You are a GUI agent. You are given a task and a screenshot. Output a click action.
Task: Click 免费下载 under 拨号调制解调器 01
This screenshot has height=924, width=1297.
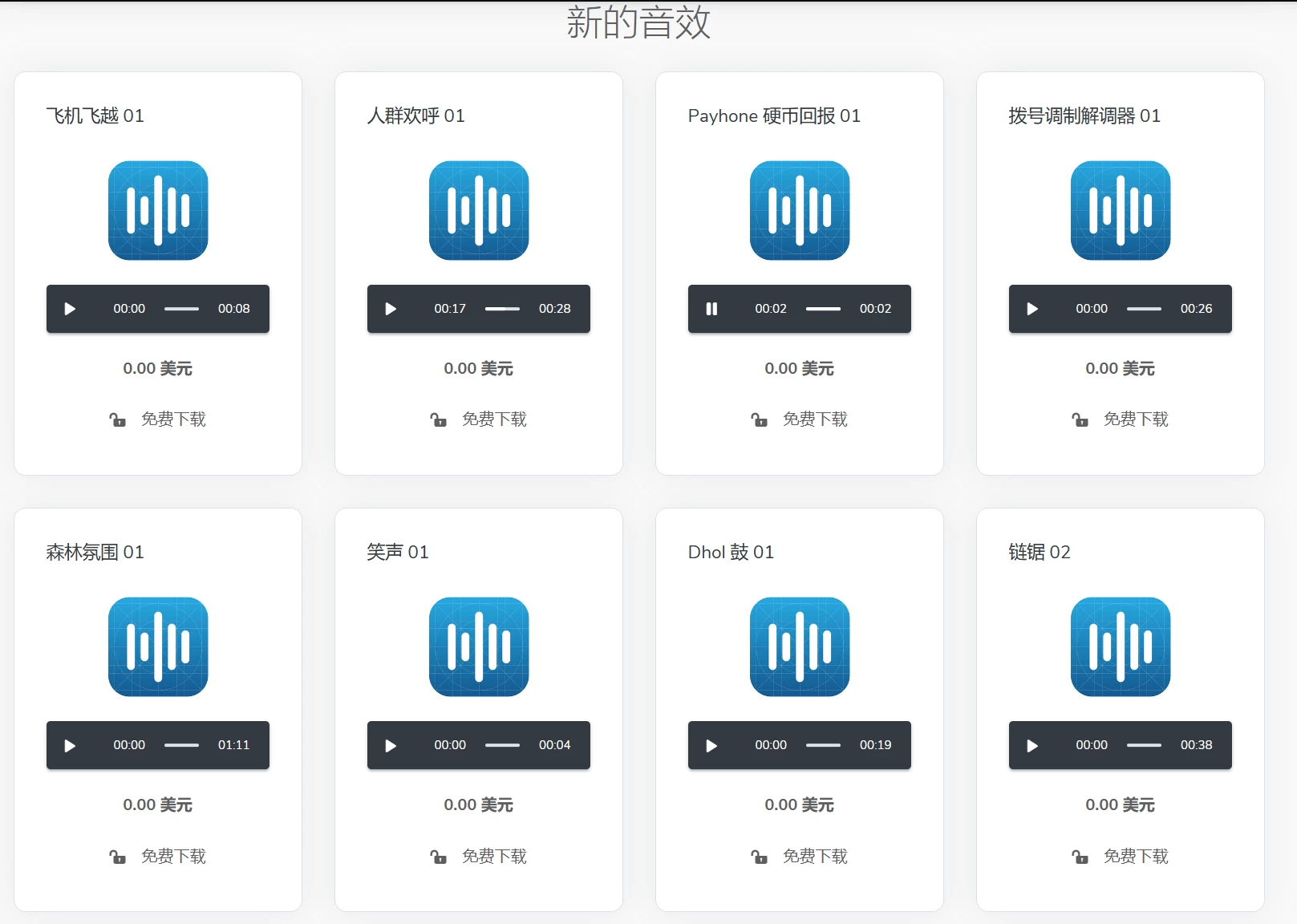pyautogui.click(x=1136, y=419)
